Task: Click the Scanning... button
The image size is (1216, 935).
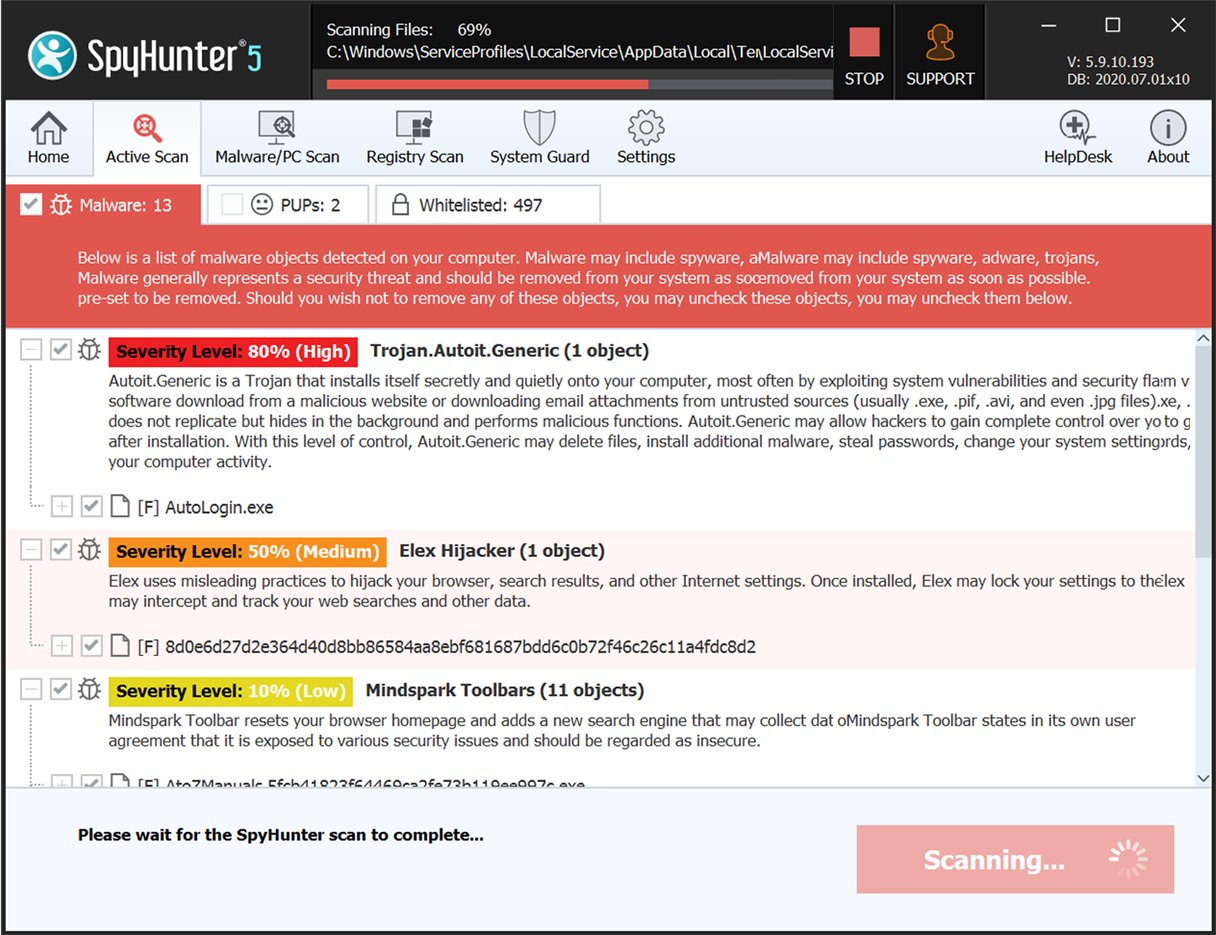Action: click(1014, 859)
